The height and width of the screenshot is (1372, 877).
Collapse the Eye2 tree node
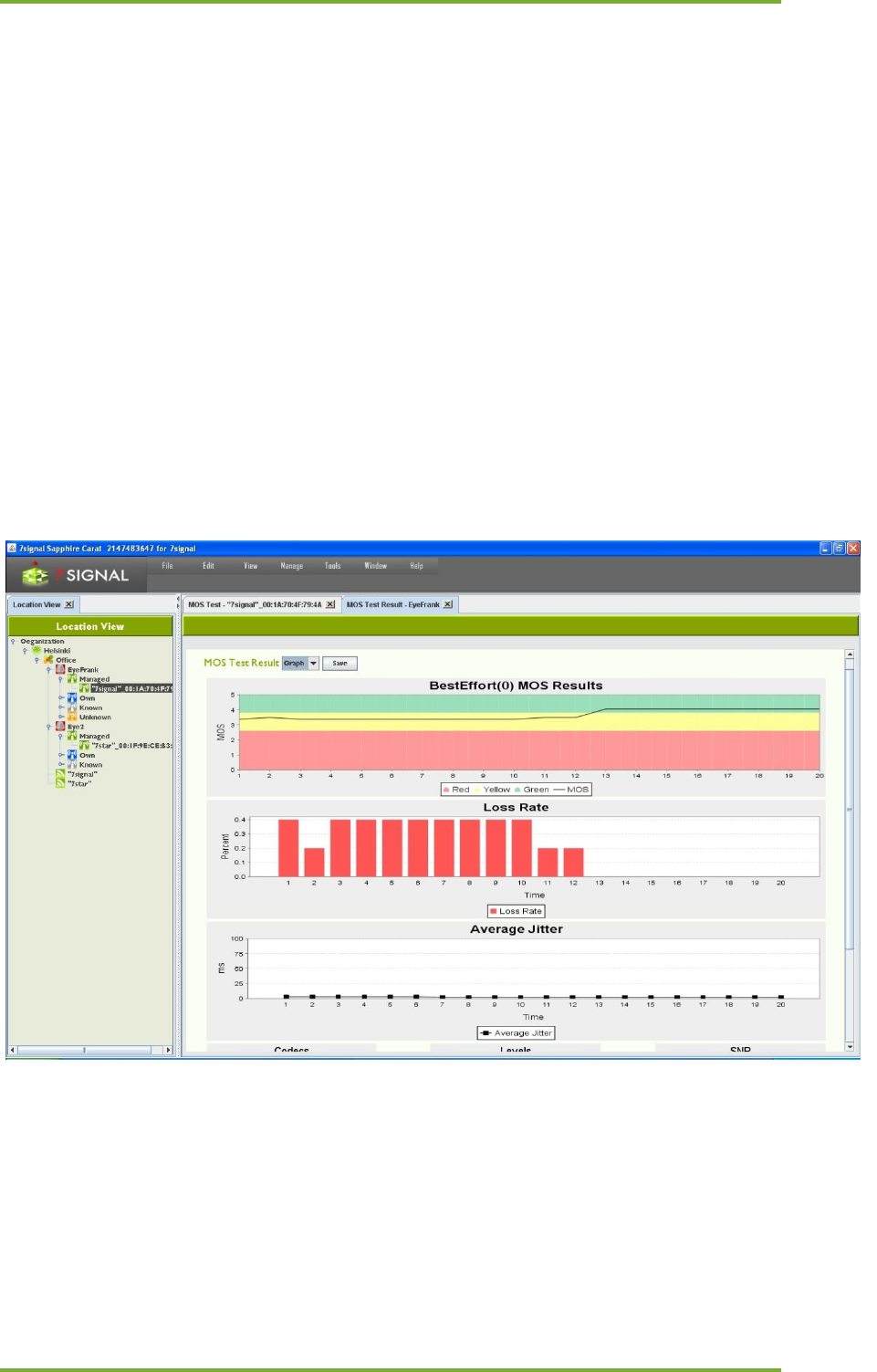(x=48, y=727)
